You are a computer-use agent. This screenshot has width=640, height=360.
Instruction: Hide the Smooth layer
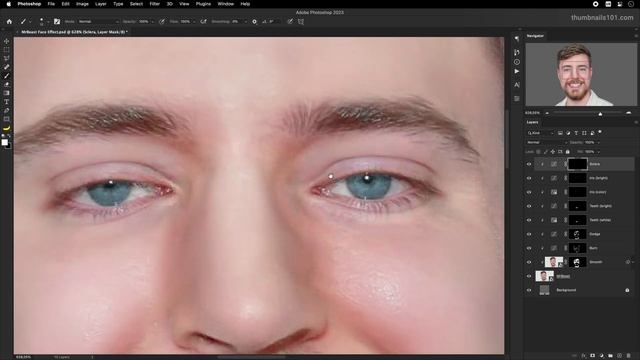tap(529, 262)
